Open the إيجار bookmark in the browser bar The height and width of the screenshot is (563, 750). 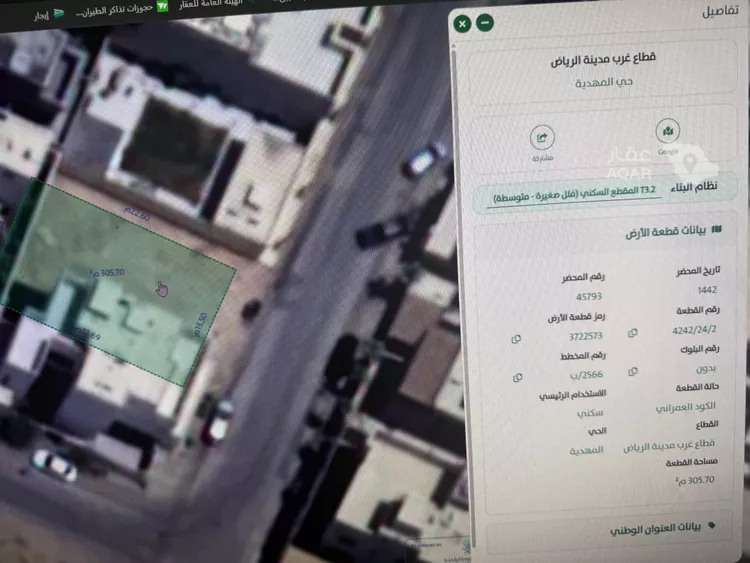[49, 15]
